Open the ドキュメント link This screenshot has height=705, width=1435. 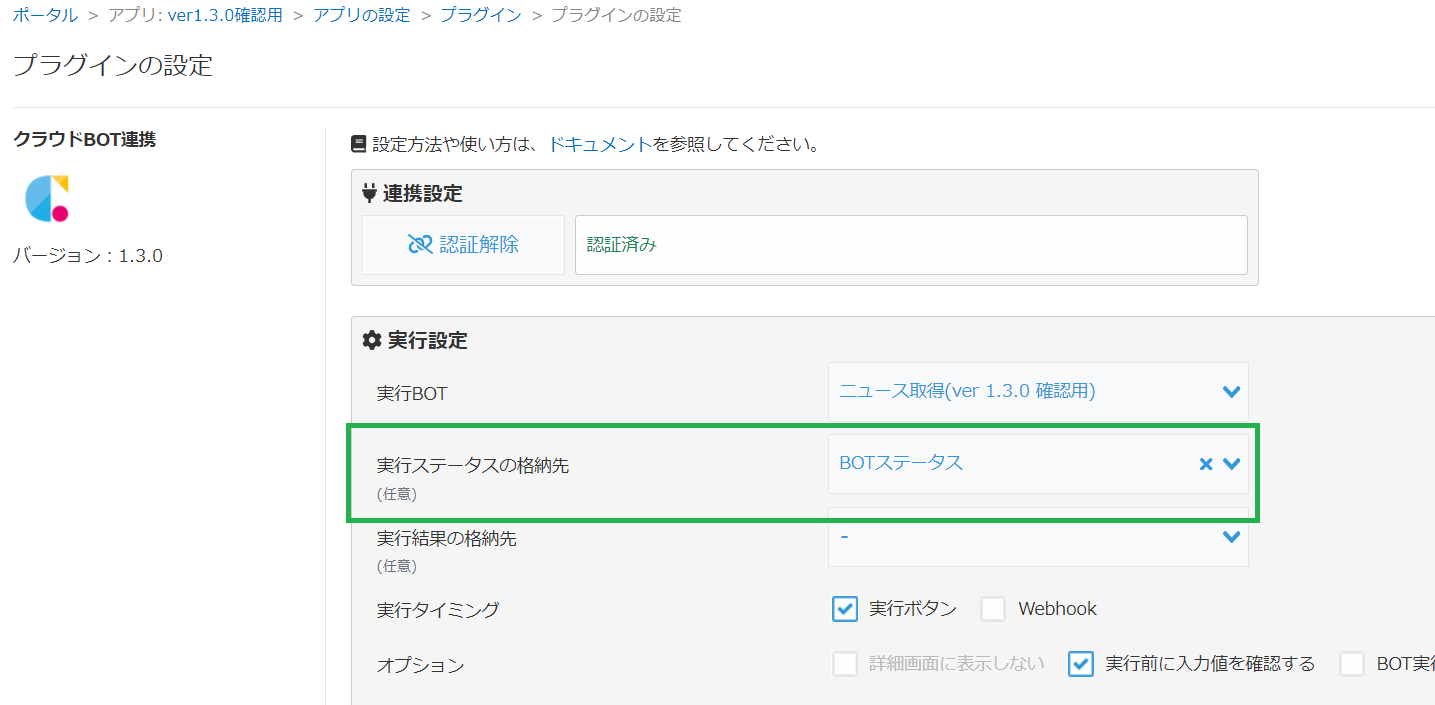click(x=600, y=144)
